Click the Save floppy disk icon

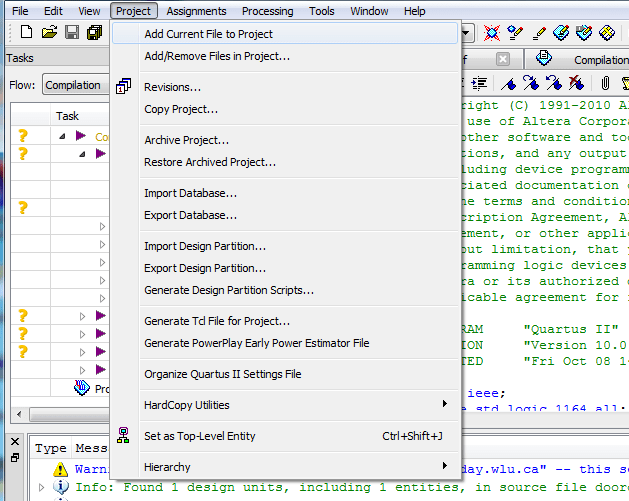pyautogui.click(x=72, y=32)
